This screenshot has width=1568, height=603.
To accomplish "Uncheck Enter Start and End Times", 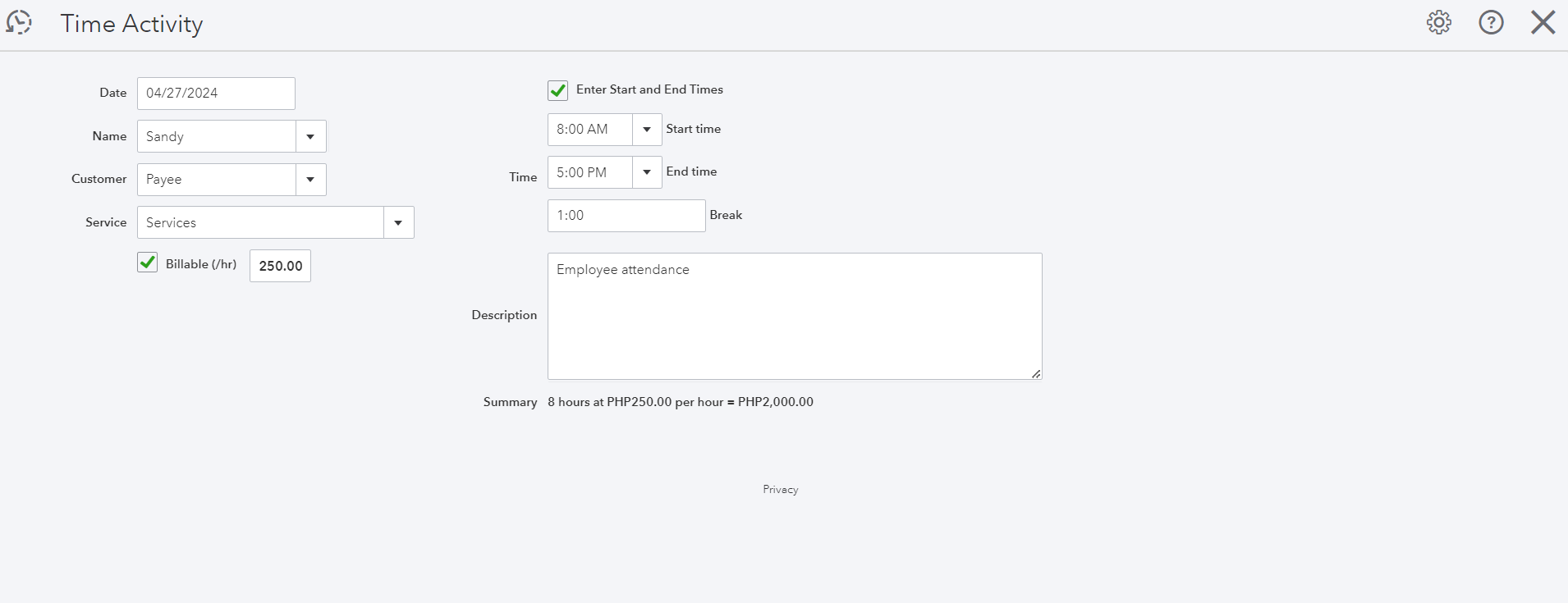I will point(558,90).
